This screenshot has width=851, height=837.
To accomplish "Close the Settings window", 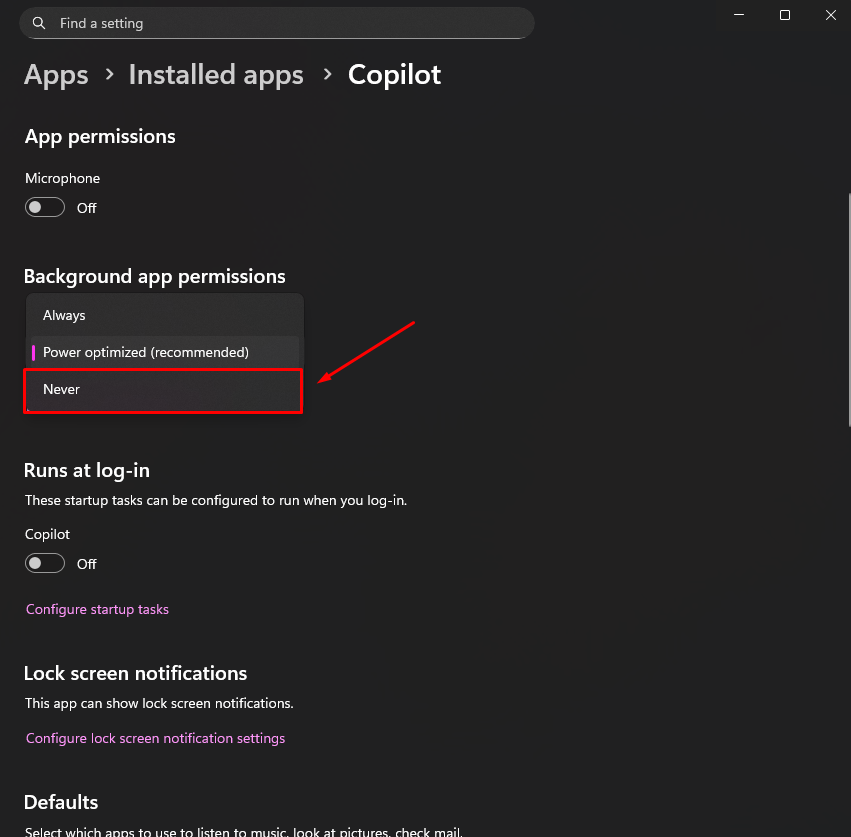I will click(830, 15).
